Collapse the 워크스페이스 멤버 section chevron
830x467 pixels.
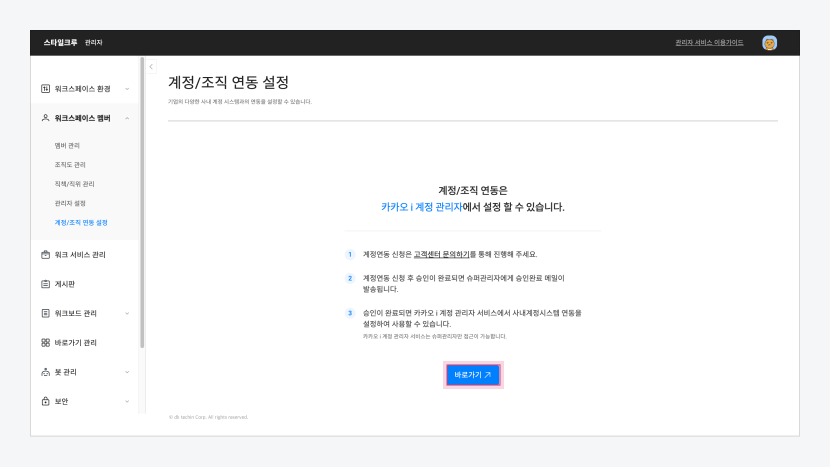tap(127, 118)
